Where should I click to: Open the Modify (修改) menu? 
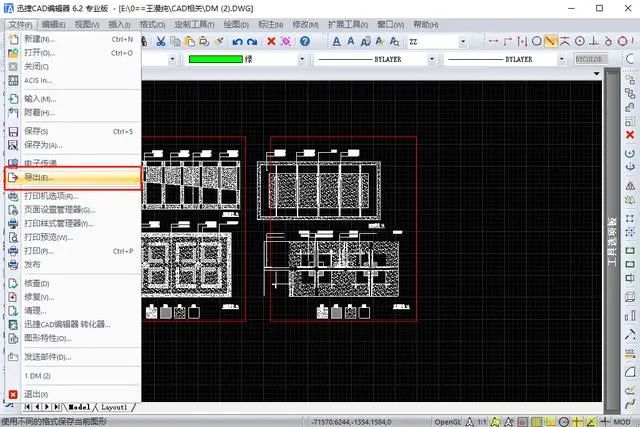tap(305, 24)
